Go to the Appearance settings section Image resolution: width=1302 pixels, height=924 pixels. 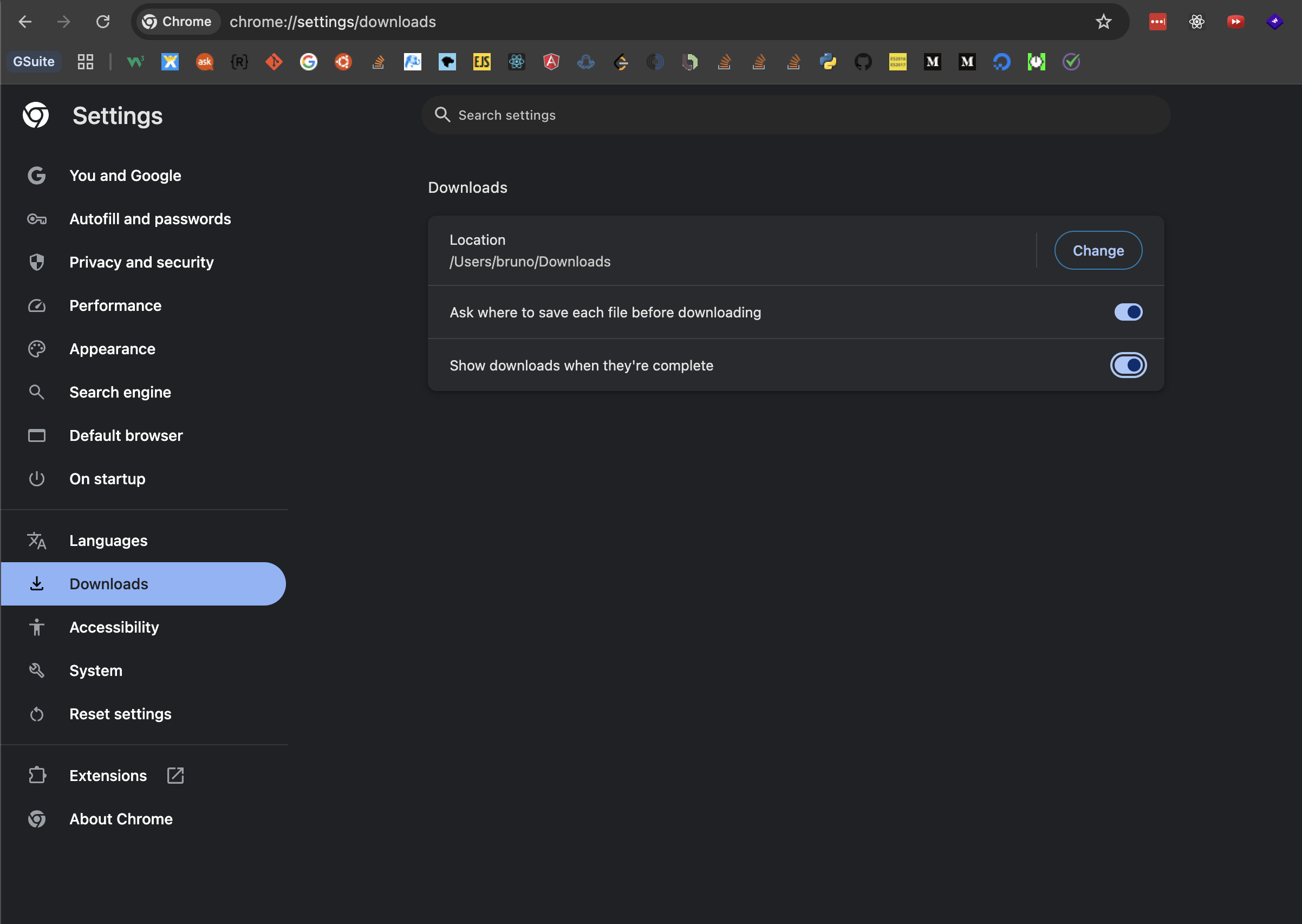112,349
